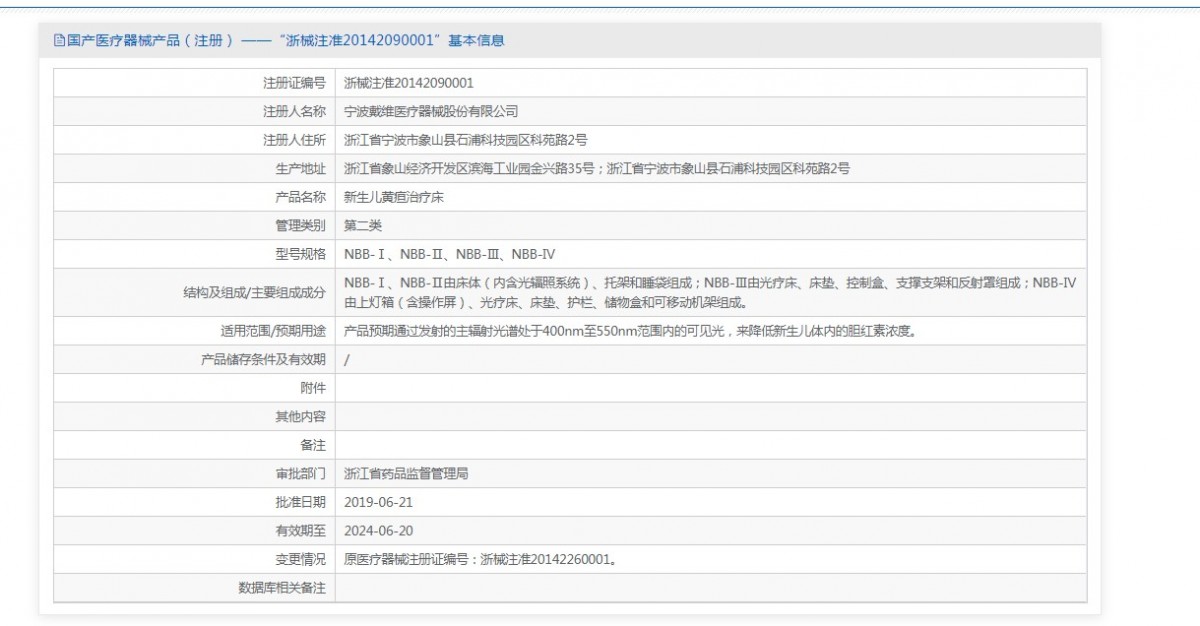The height and width of the screenshot is (626, 1200).
Task: Select production address starting with 浙江省象山经济开发区
Action: (x=597, y=168)
